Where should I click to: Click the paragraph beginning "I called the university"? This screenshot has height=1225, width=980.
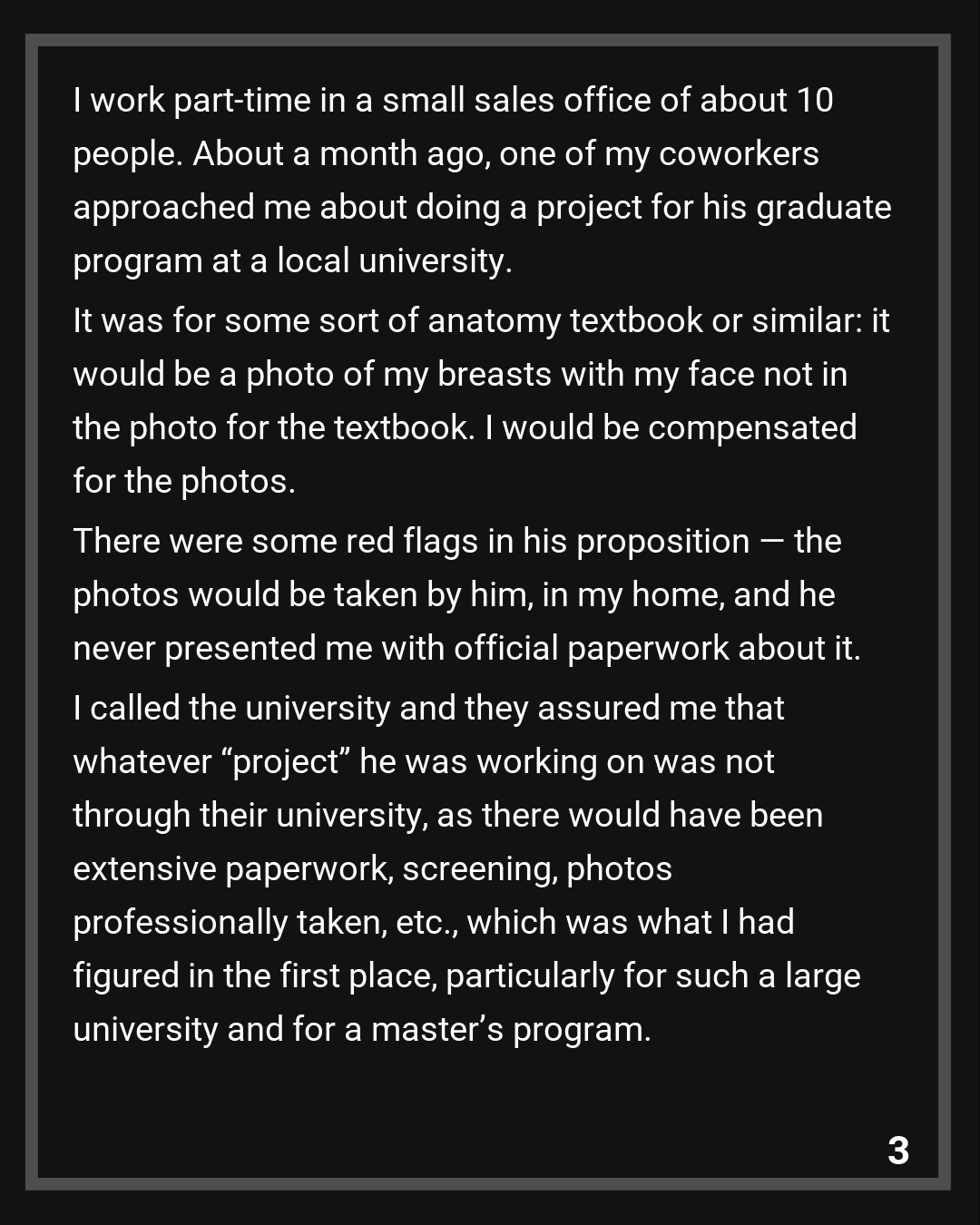(x=466, y=868)
